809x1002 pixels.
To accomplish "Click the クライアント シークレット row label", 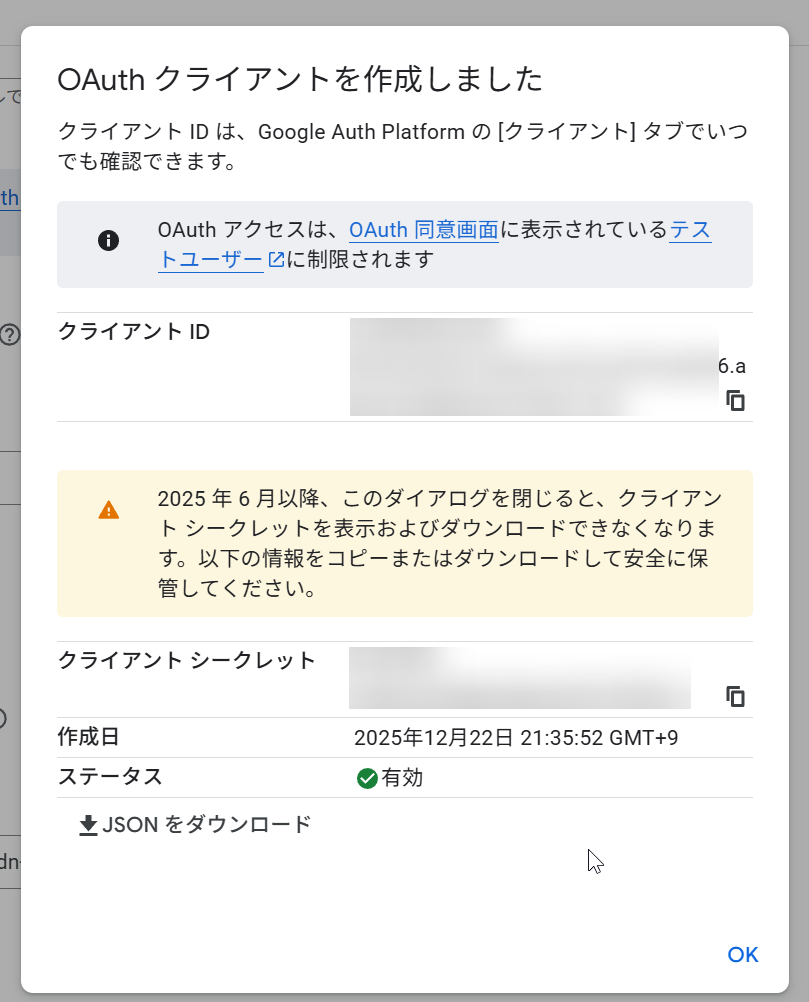I will click(x=187, y=660).
